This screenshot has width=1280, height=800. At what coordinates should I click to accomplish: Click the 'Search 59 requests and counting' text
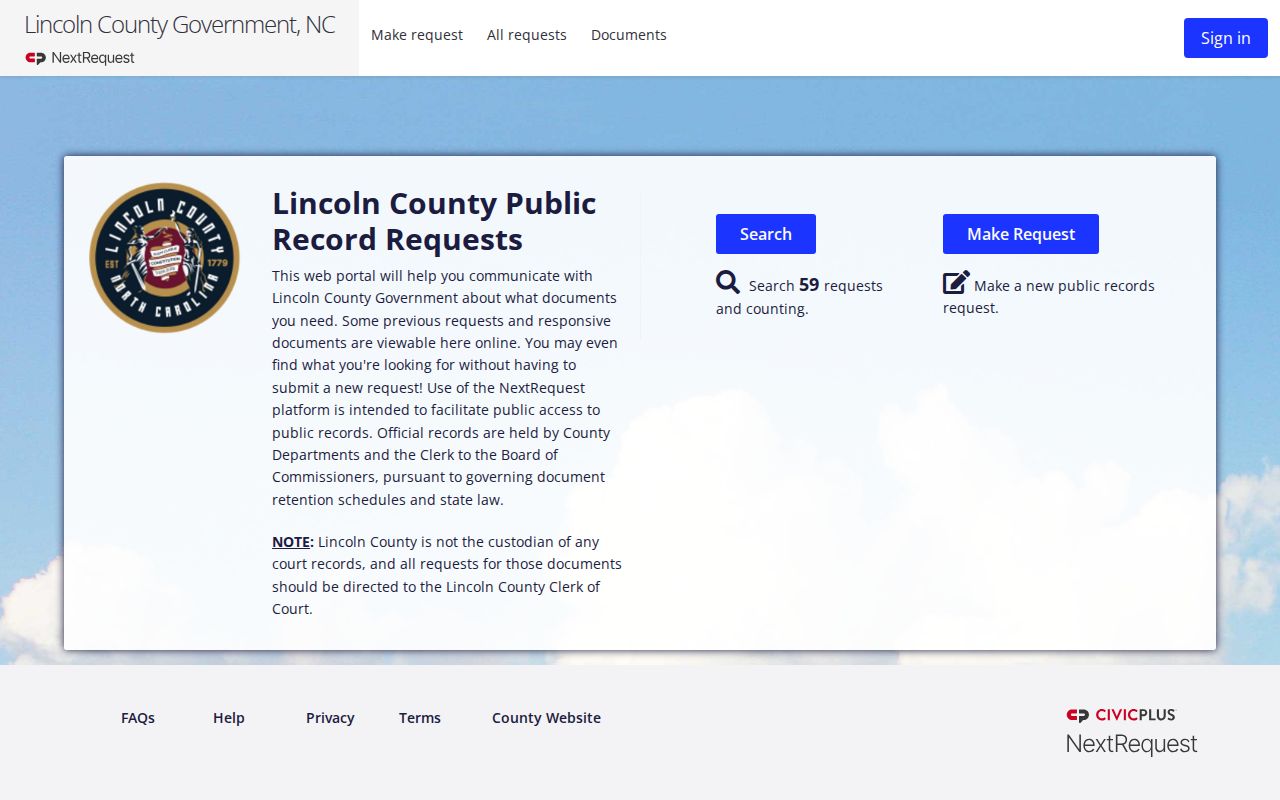point(799,296)
